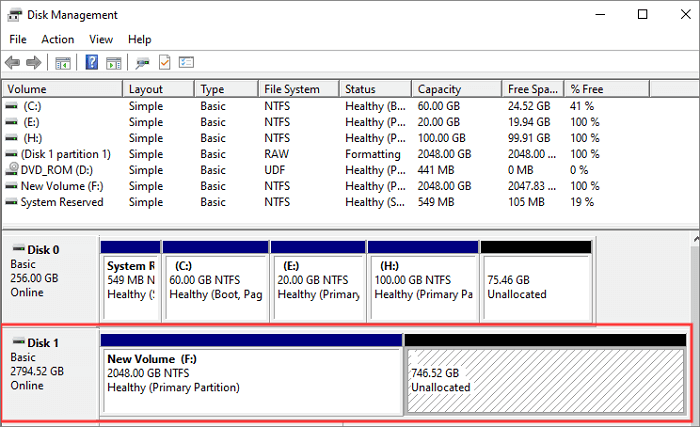Open the Help menu

pyautogui.click(x=140, y=39)
